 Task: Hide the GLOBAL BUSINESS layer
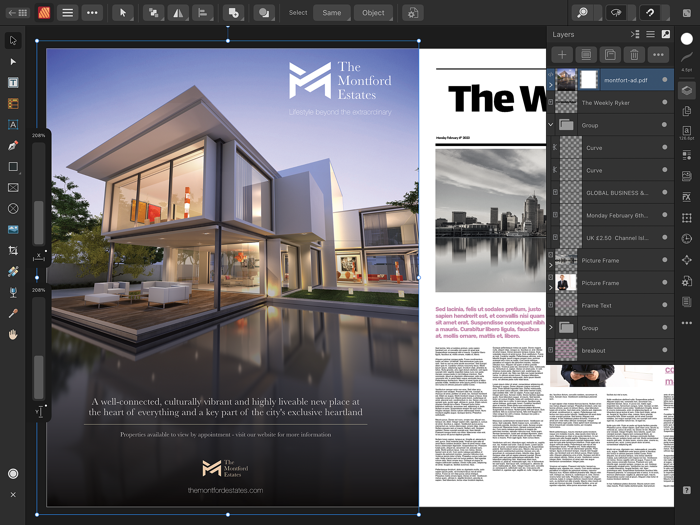click(665, 192)
